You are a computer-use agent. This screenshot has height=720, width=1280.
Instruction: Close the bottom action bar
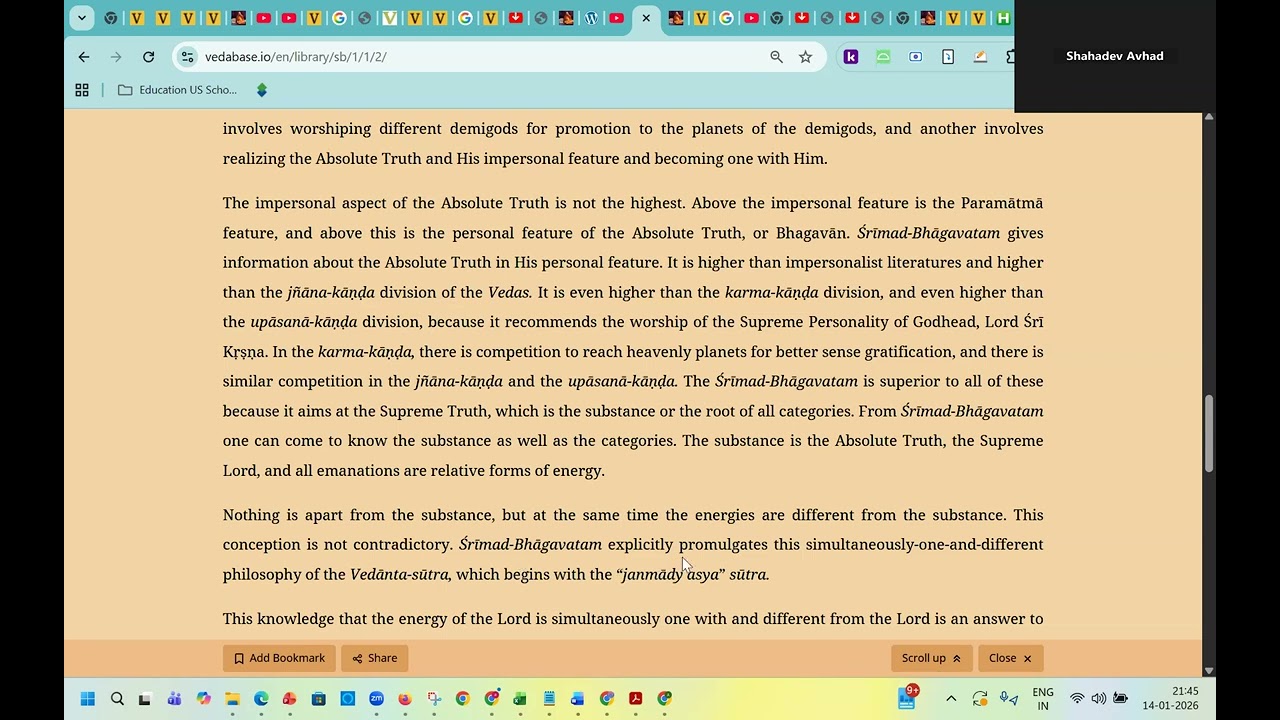1010,658
